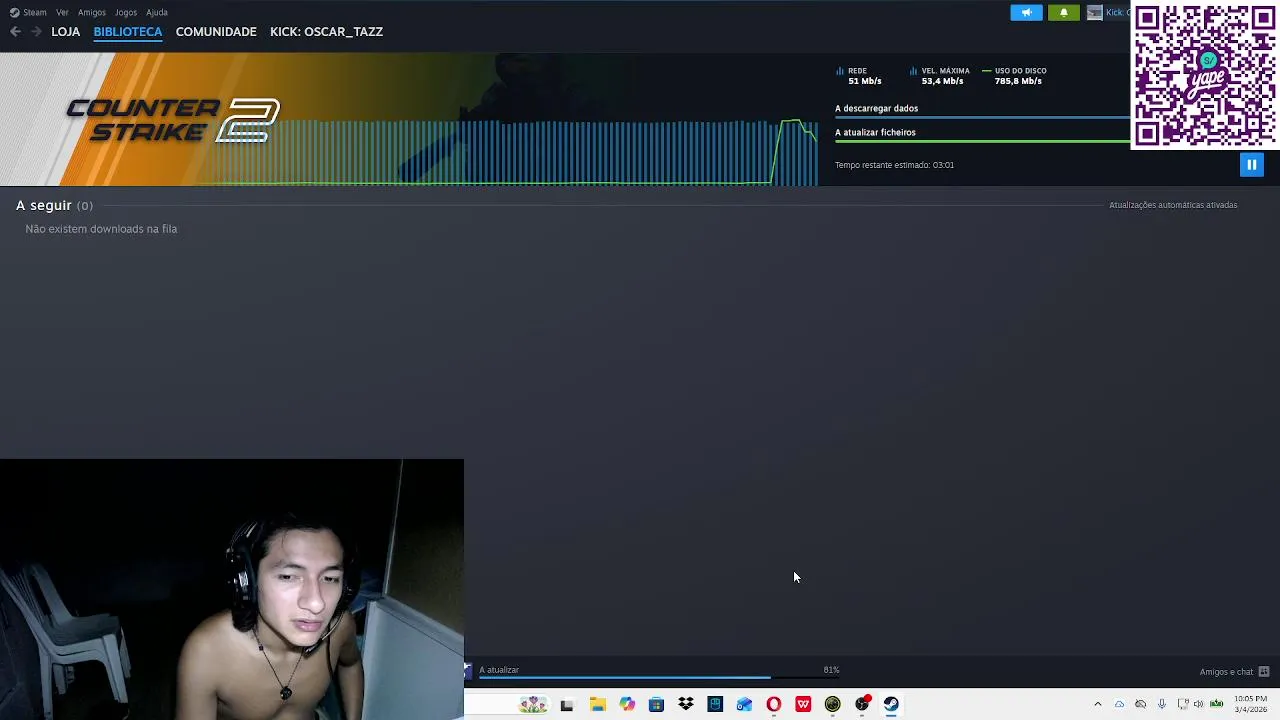Open the OBS taskbar icon with red dot
The width and height of the screenshot is (1280, 720).
click(x=862, y=704)
